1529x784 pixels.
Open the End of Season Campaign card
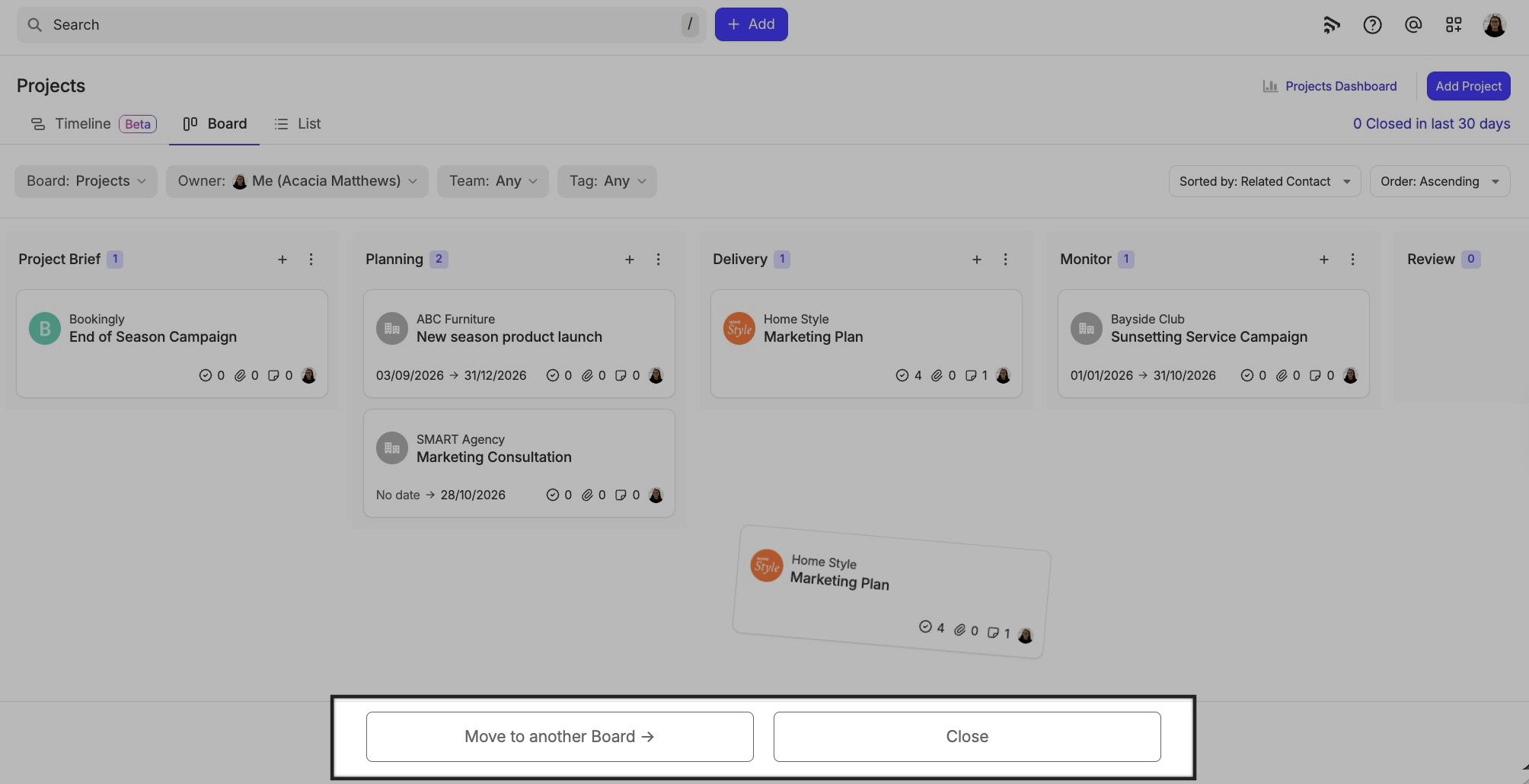[x=172, y=343]
